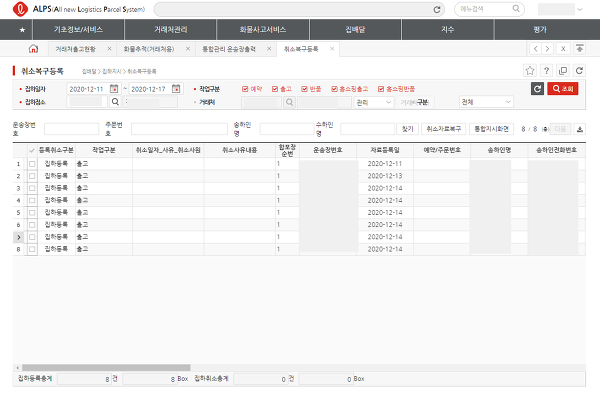Open the 기초정보/서비스 menu
Viewport: 600px width, 393px height.
[78, 29]
